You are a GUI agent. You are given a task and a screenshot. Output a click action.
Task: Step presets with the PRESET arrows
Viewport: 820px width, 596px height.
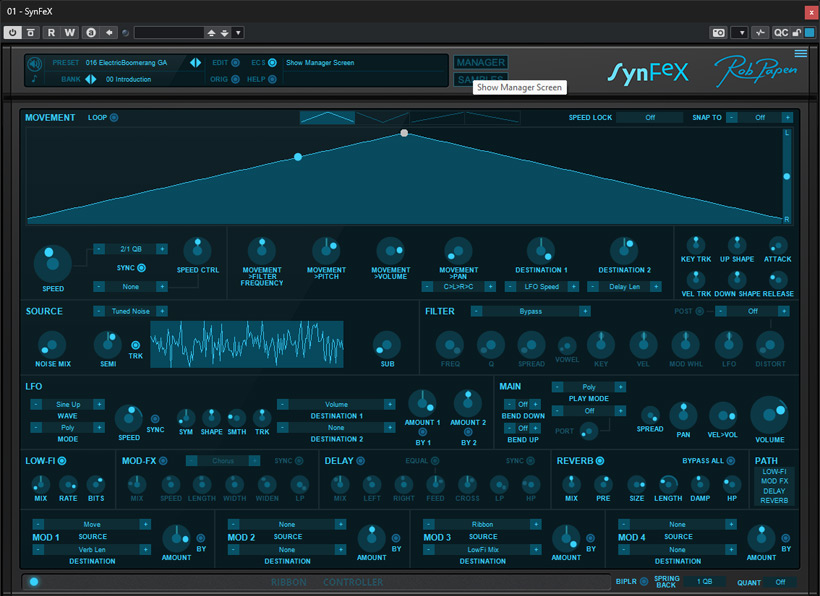[195, 63]
